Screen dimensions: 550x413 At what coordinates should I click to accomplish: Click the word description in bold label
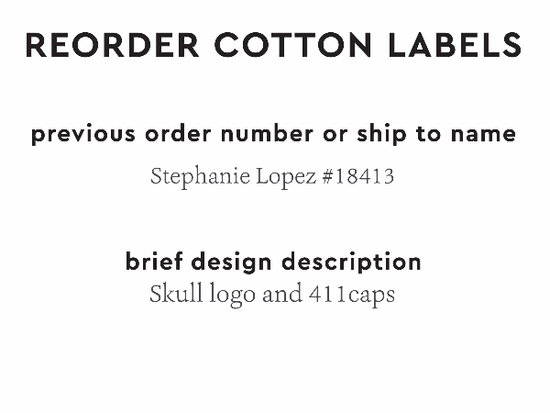[x=351, y=263]
